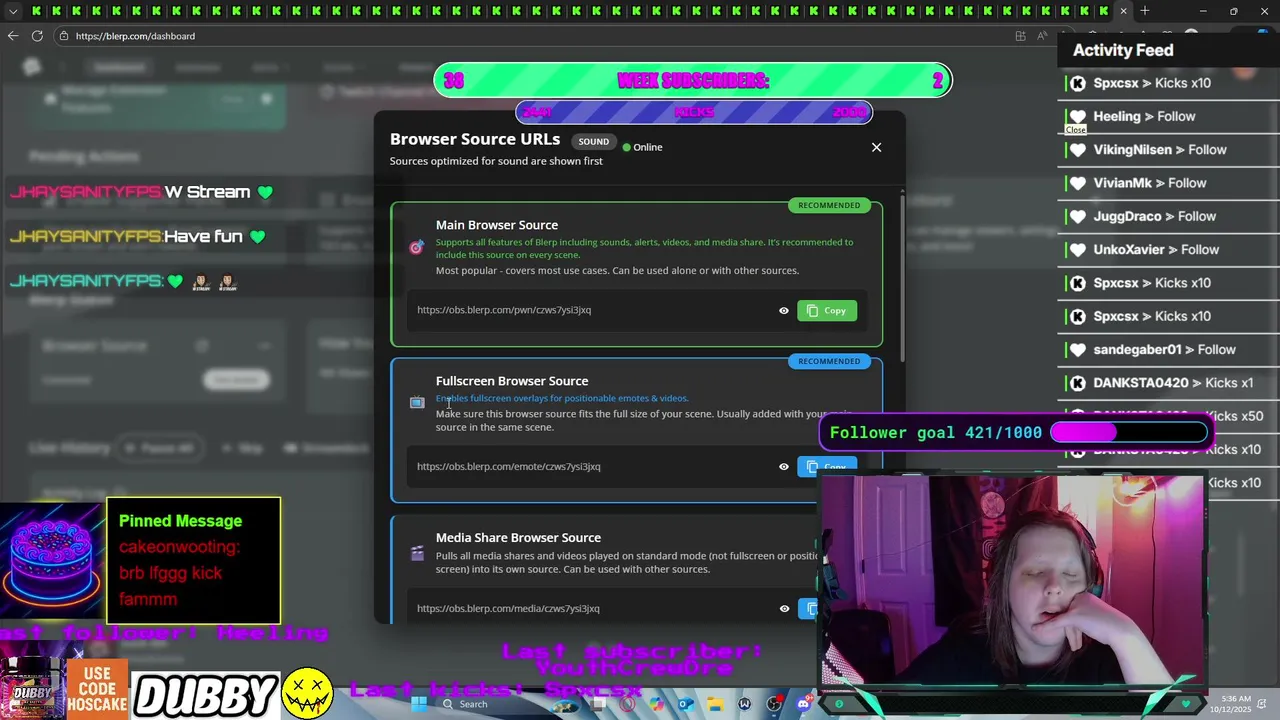Open Copilot from the taskbar
The width and height of the screenshot is (1280, 720).
656,704
